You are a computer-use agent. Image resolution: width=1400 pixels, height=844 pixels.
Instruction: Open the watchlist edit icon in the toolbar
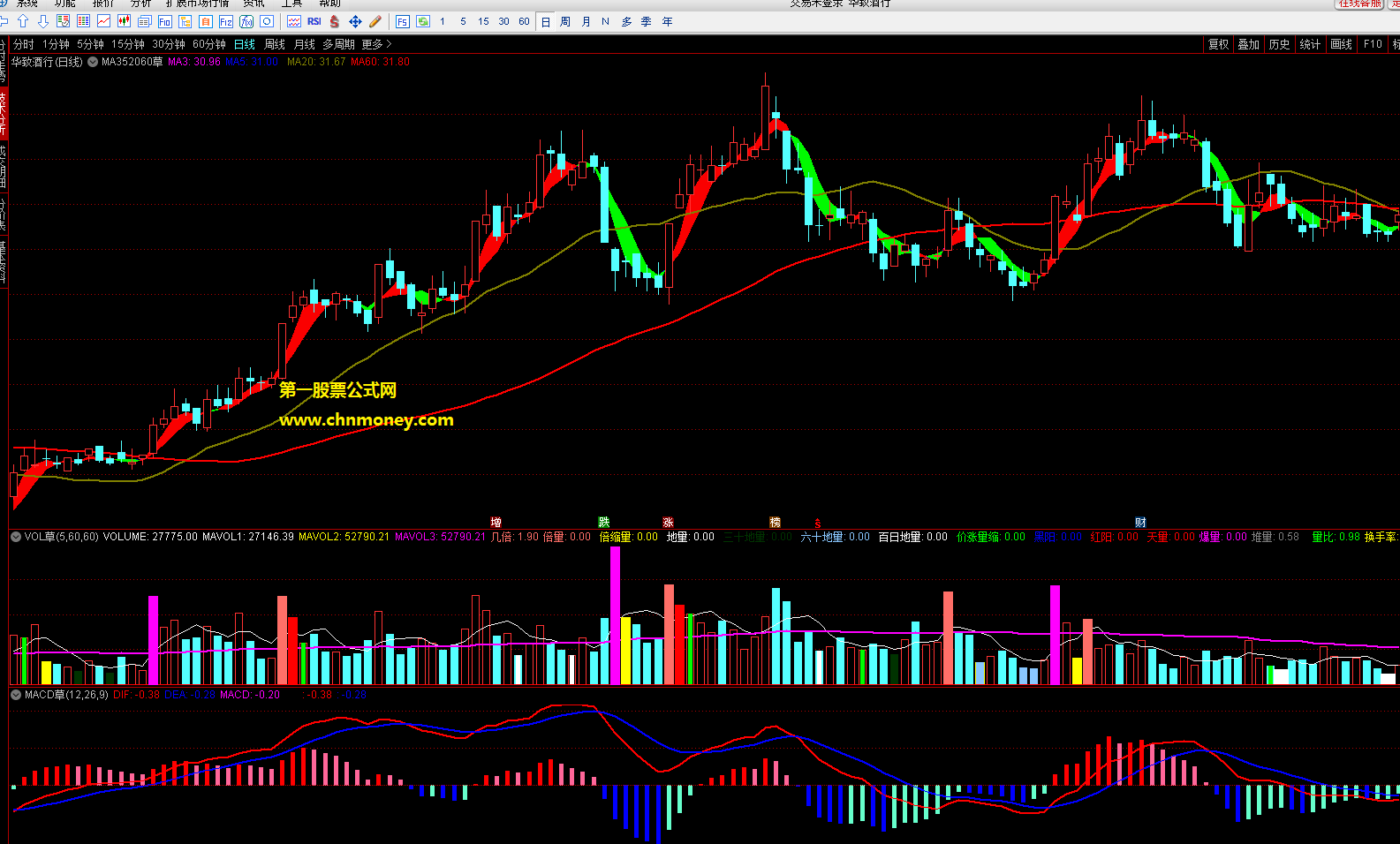(x=63, y=21)
